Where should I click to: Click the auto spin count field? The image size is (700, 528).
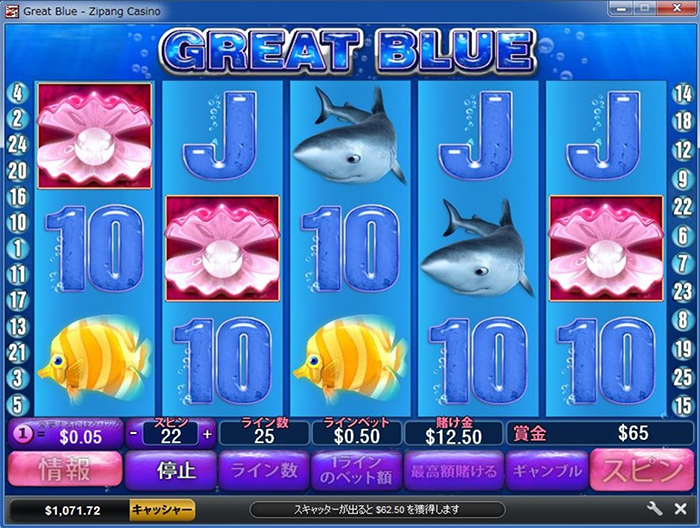pyautogui.click(x=171, y=435)
